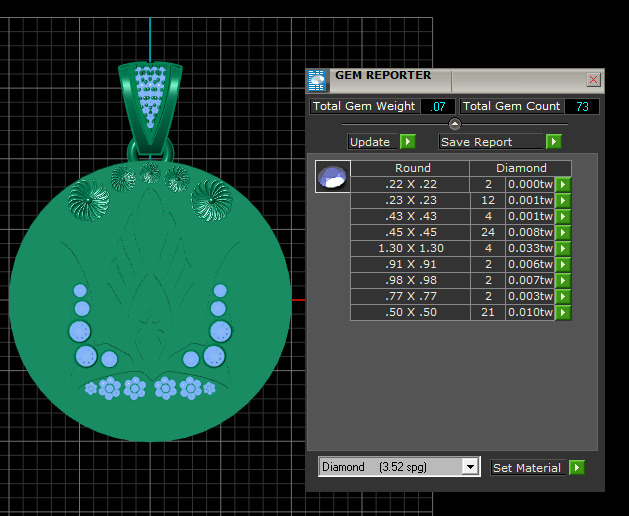Viewport: 629px width, 516px height.
Task: Collapse the panel using the round arrow handle
Action: click(455, 124)
